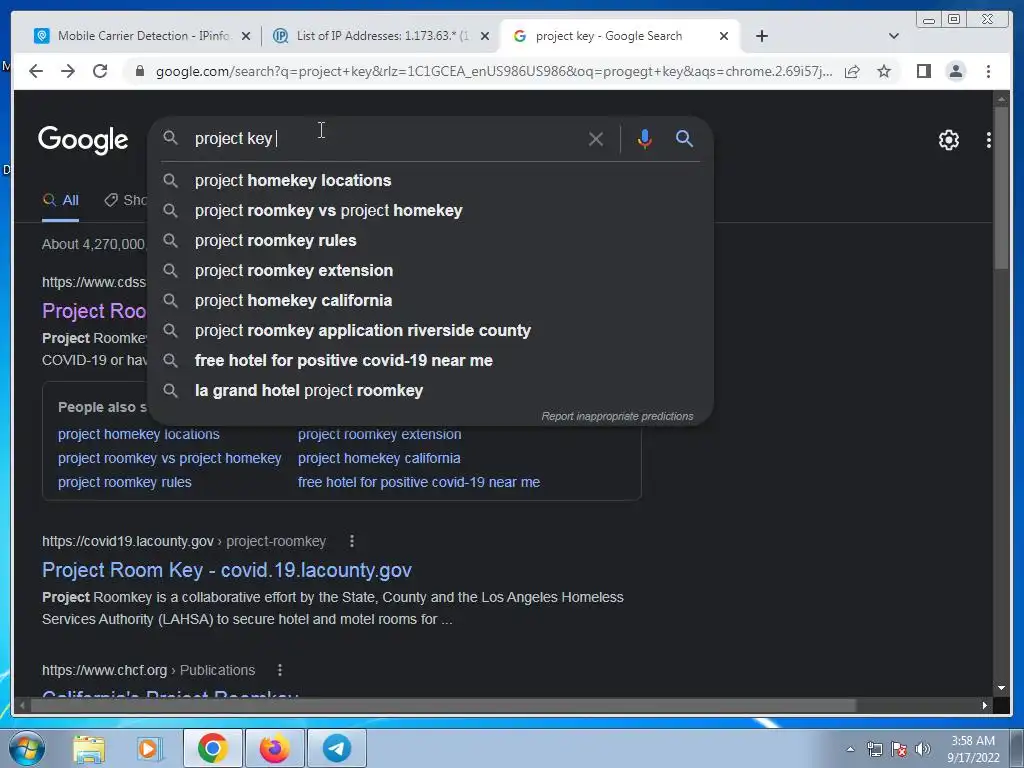Show hidden tray icons arrow
The width and height of the screenshot is (1024, 768).
click(x=850, y=749)
